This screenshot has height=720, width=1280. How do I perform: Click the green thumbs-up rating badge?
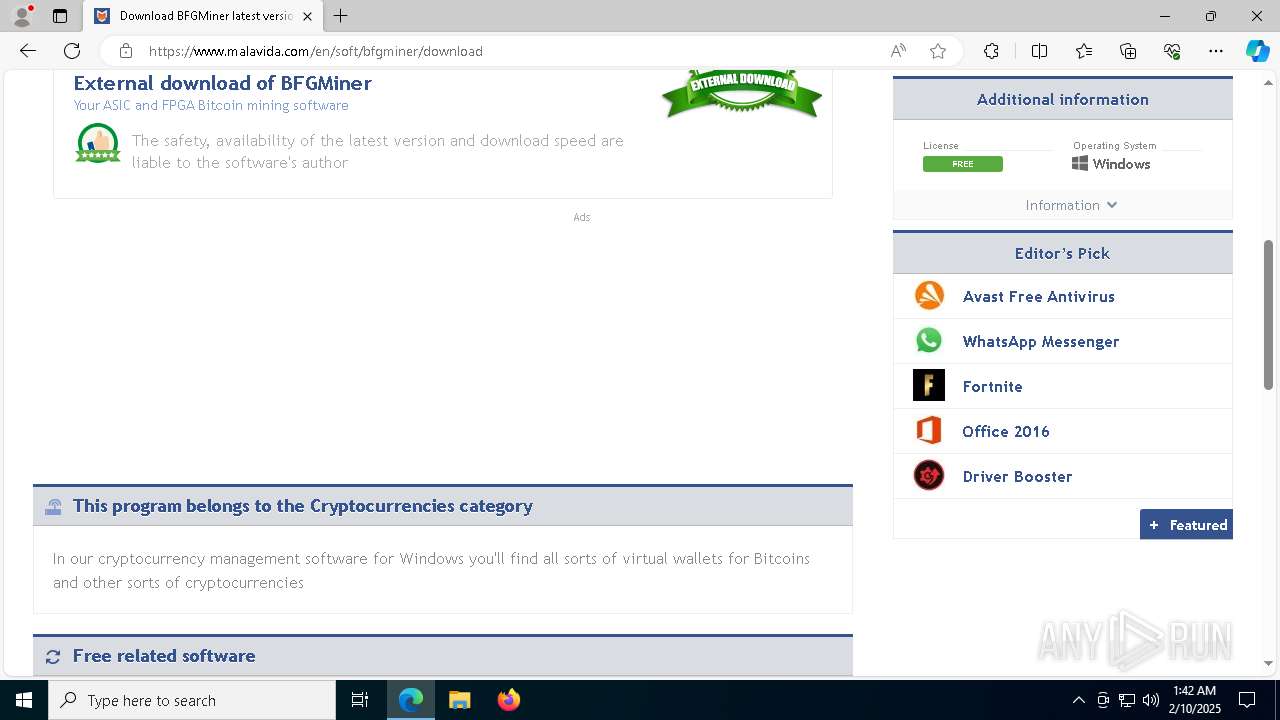[x=98, y=143]
